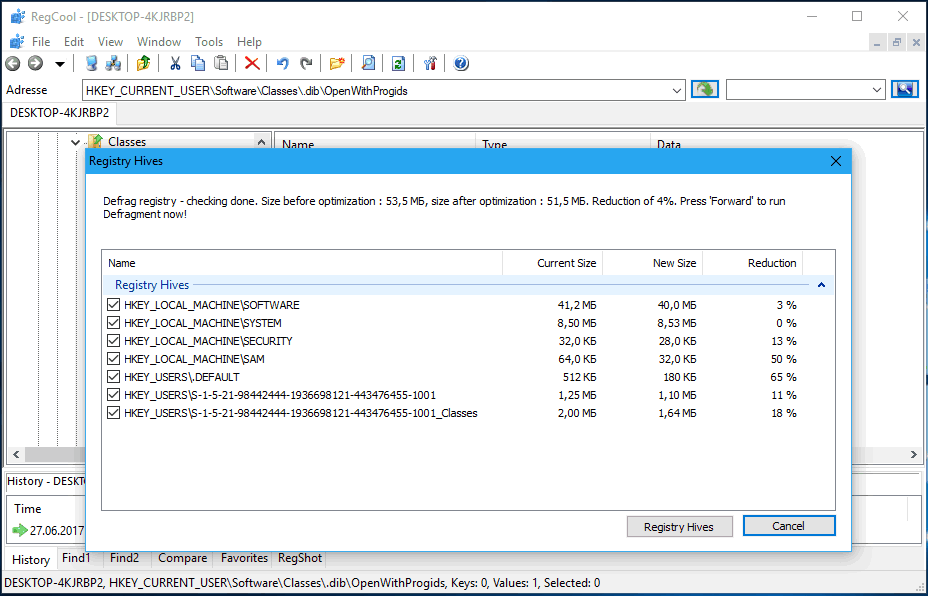
Task: Open the address bar dropdown
Action: (x=676, y=91)
